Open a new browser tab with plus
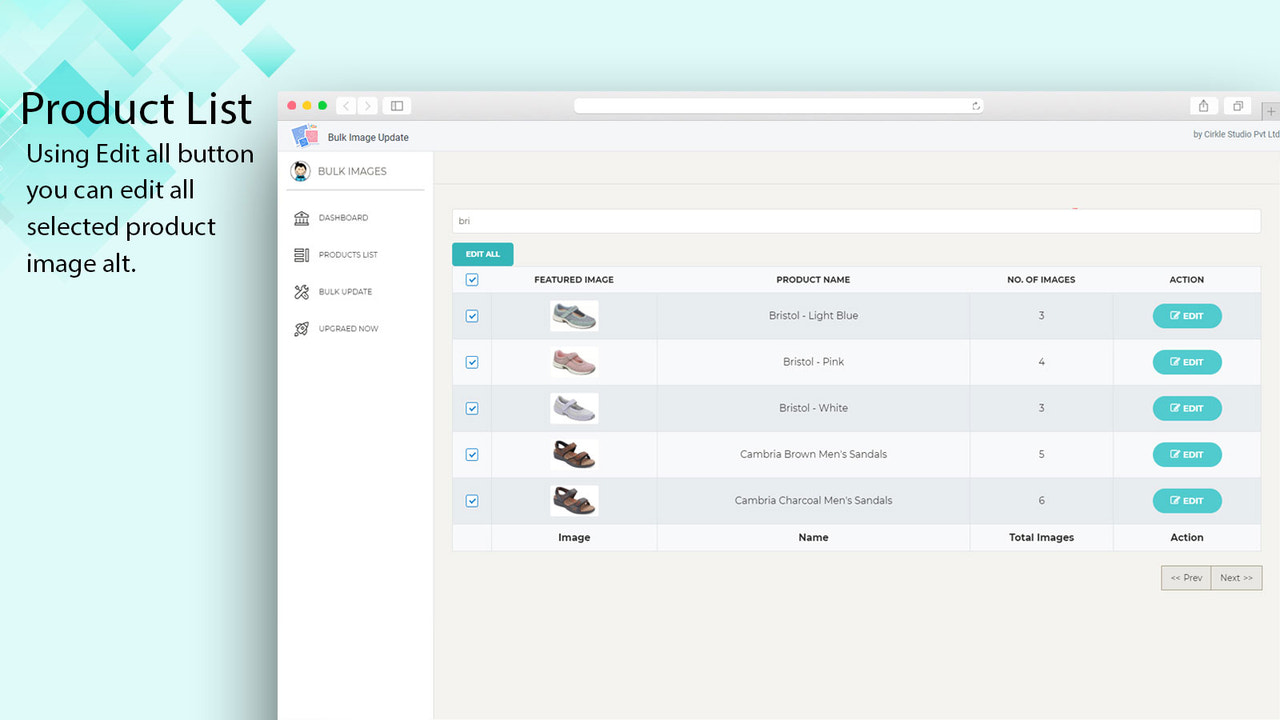The image size is (1280, 720). [1271, 111]
